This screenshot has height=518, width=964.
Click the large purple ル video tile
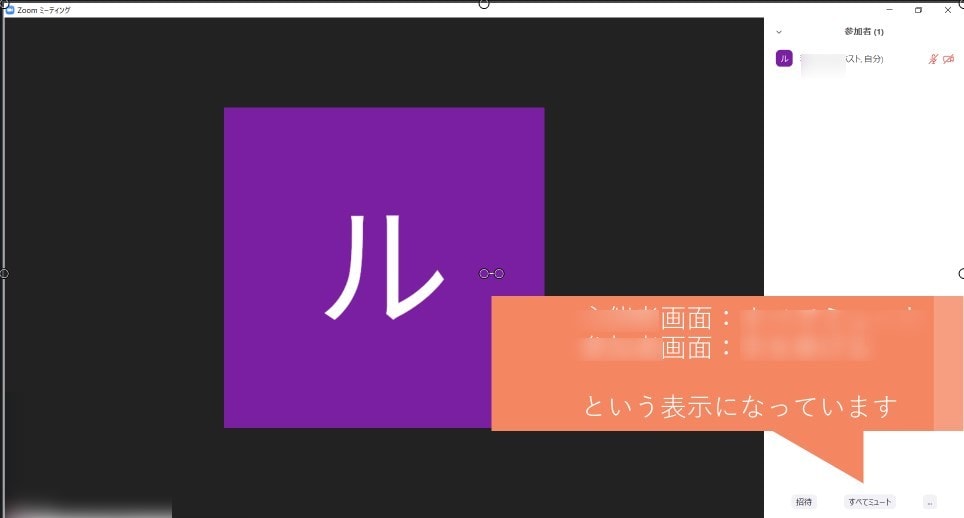(x=384, y=267)
